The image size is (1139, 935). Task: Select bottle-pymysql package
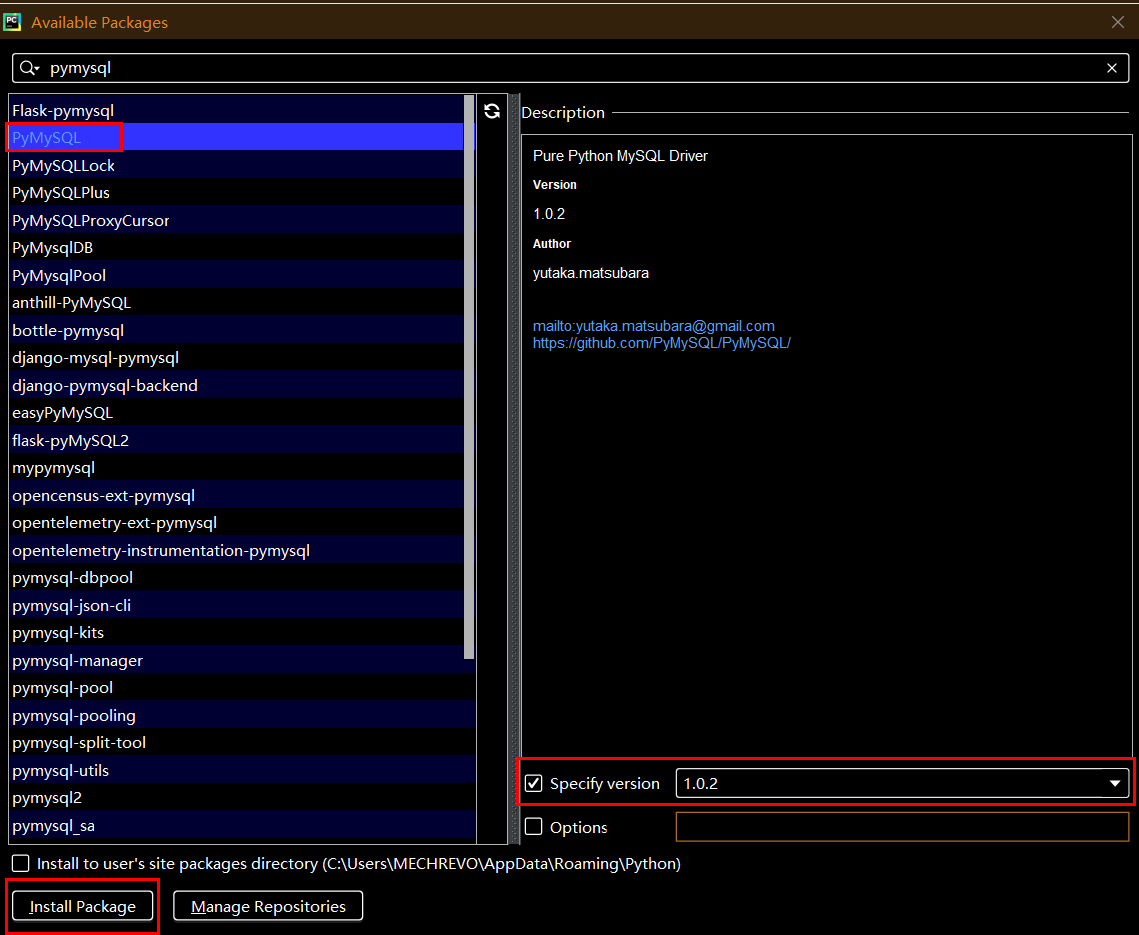point(236,330)
